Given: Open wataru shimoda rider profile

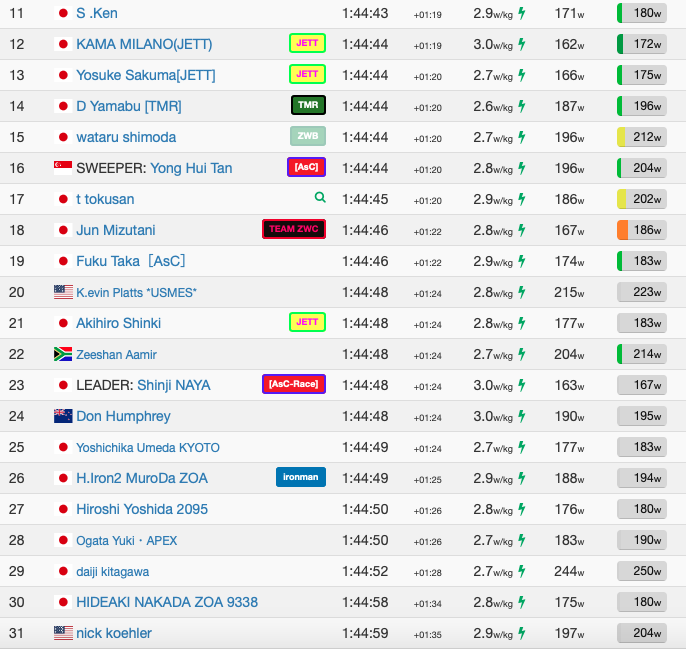Looking at the screenshot, I should pyautogui.click(x=126, y=137).
